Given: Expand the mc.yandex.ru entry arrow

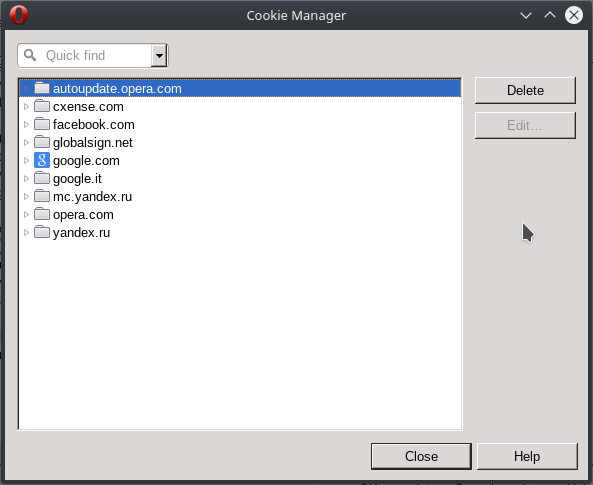Looking at the screenshot, I should click(x=26, y=196).
